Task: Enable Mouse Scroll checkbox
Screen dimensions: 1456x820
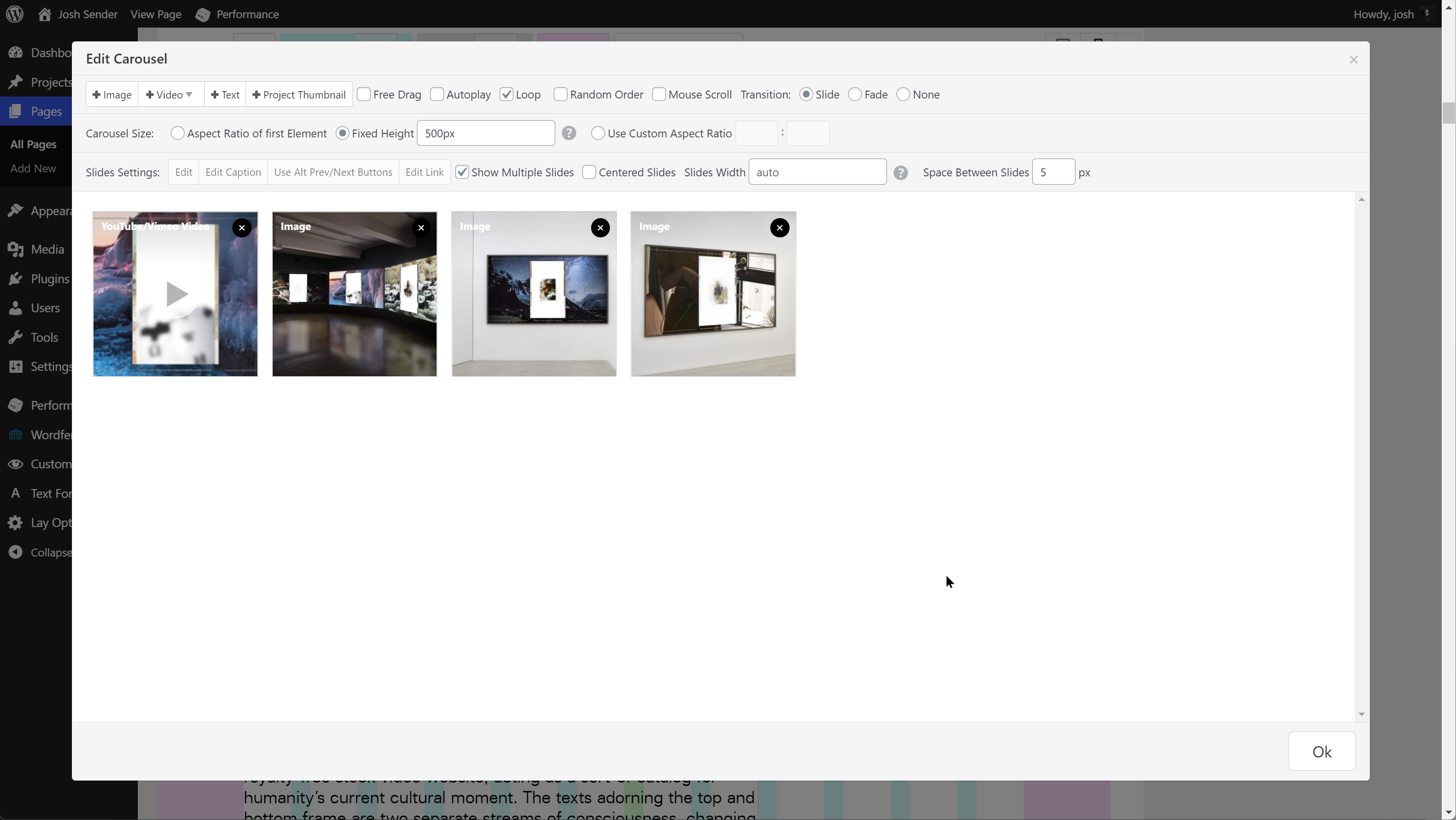Action: (659, 95)
